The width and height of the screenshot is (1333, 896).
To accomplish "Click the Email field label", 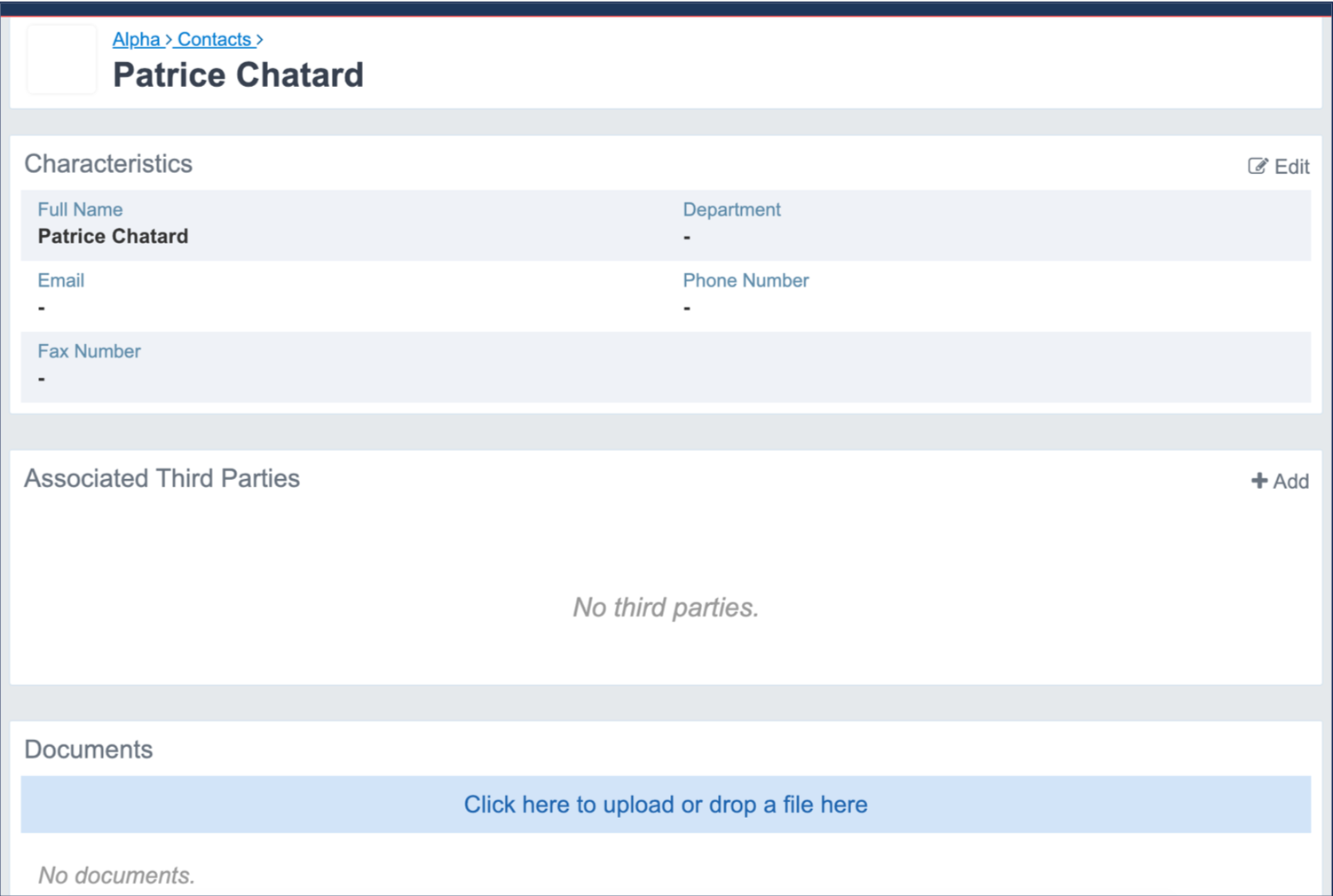I will (60, 280).
